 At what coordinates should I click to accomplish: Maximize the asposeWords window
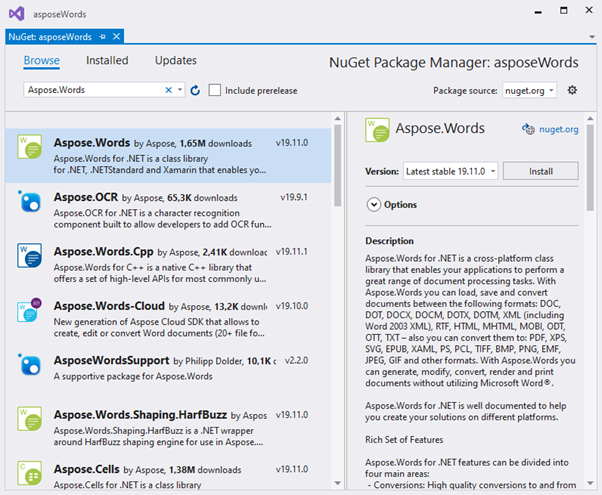coord(563,10)
